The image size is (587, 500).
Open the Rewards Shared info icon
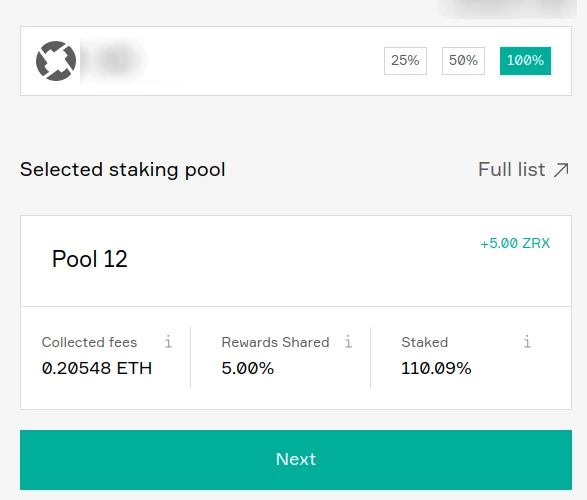348,342
